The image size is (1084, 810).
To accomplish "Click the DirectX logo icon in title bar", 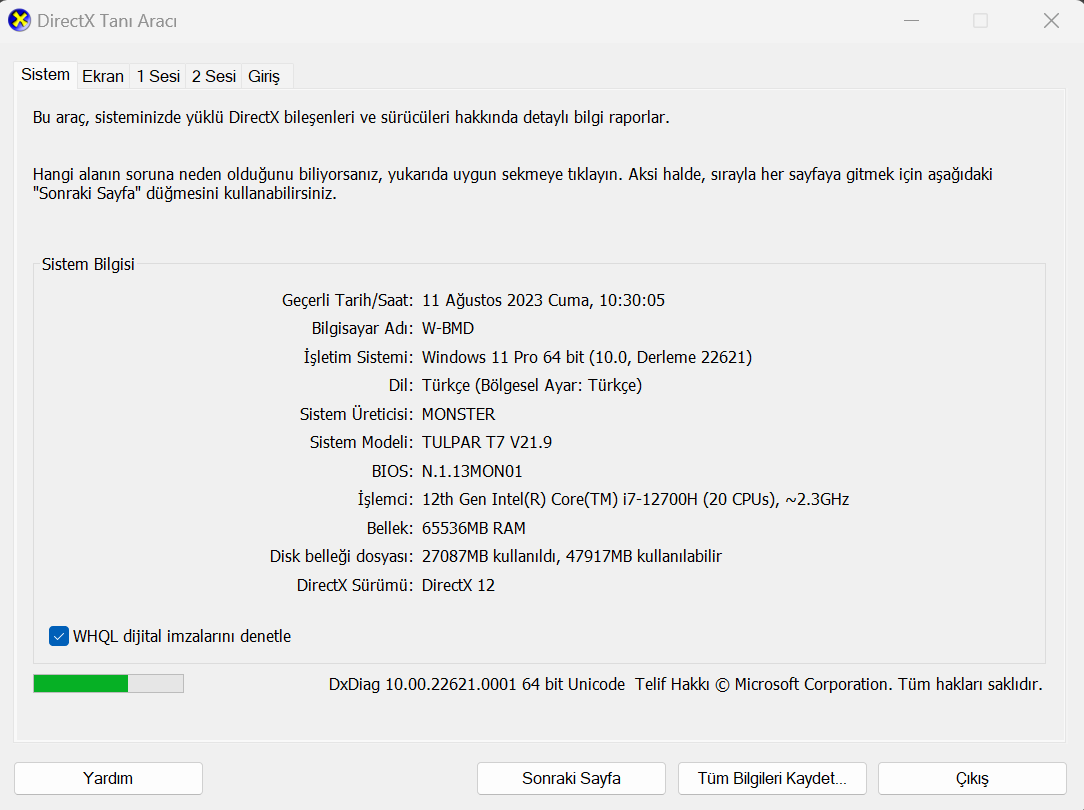I will coord(19,21).
